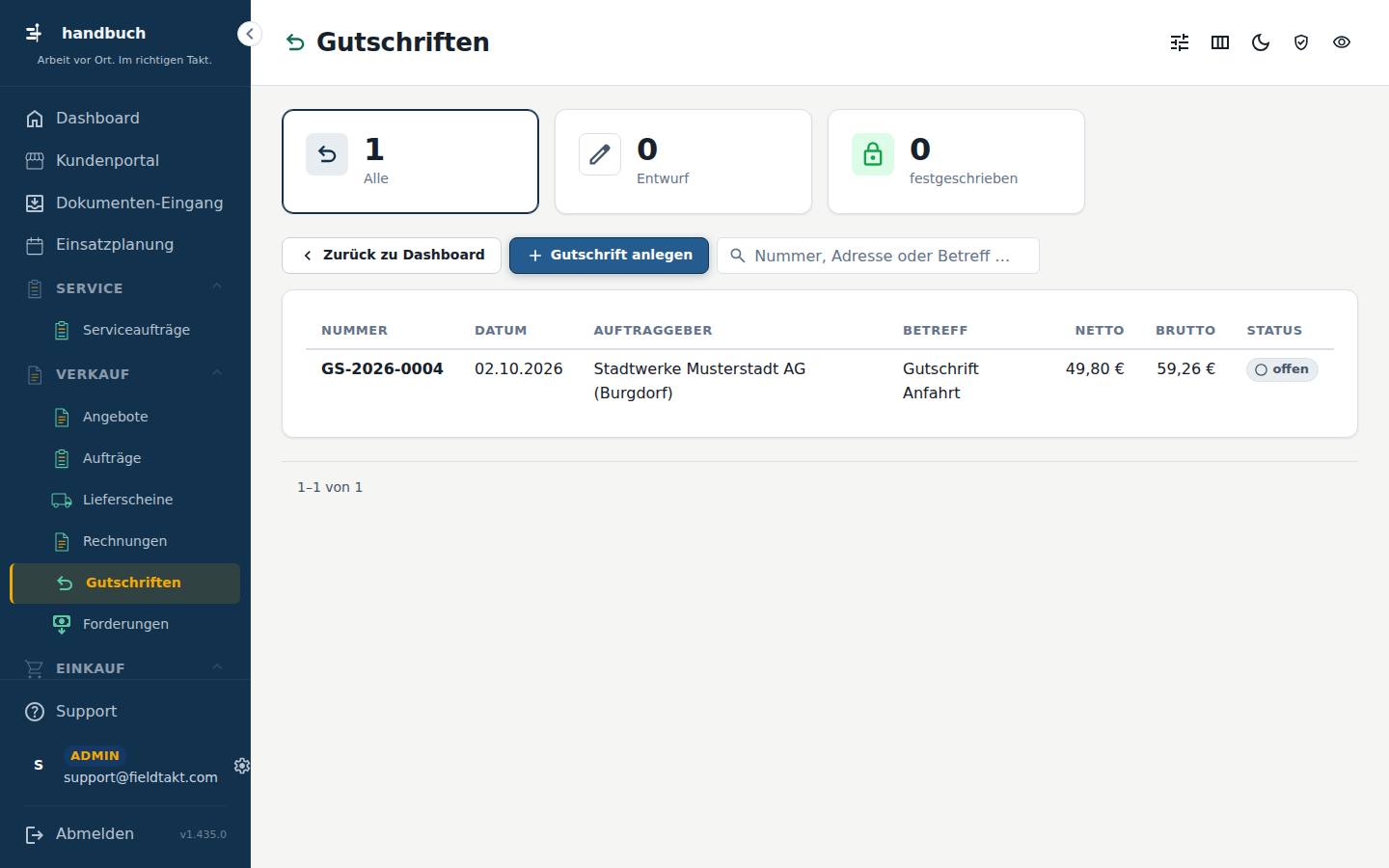Click the date 02.10.2026
Screen dimensions: 1389x868
tap(518, 369)
